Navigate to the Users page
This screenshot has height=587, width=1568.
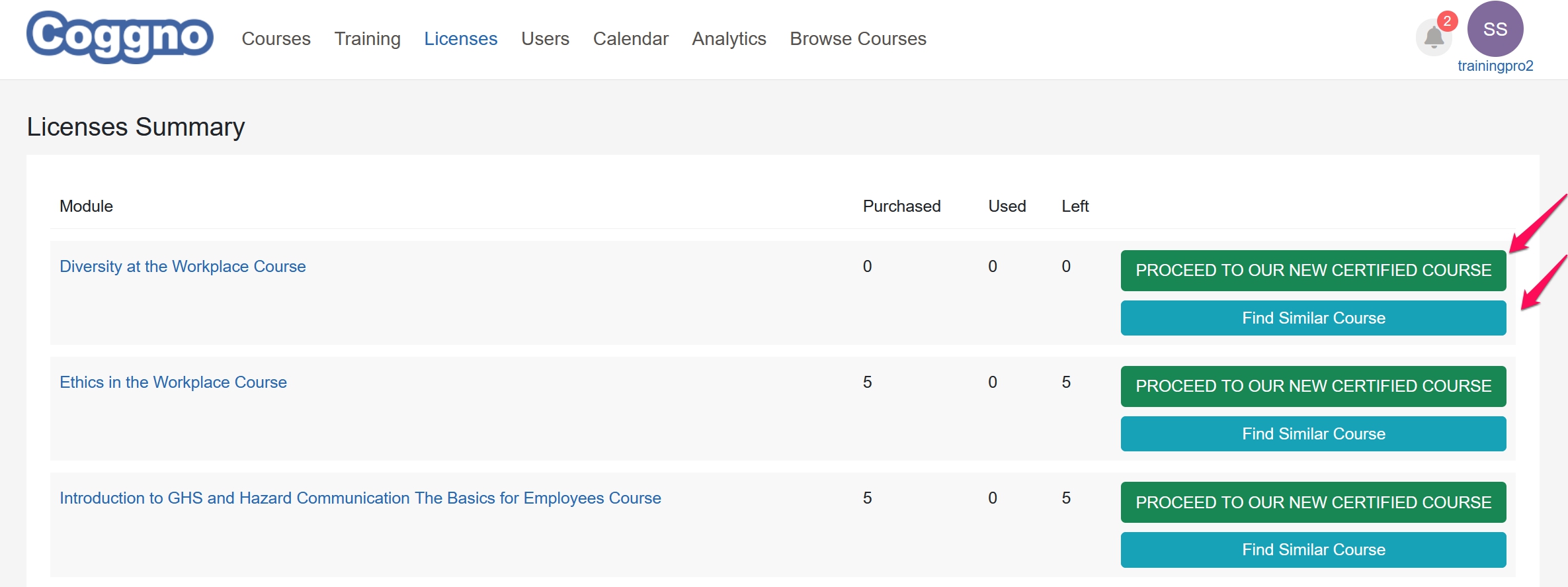tap(545, 39)
